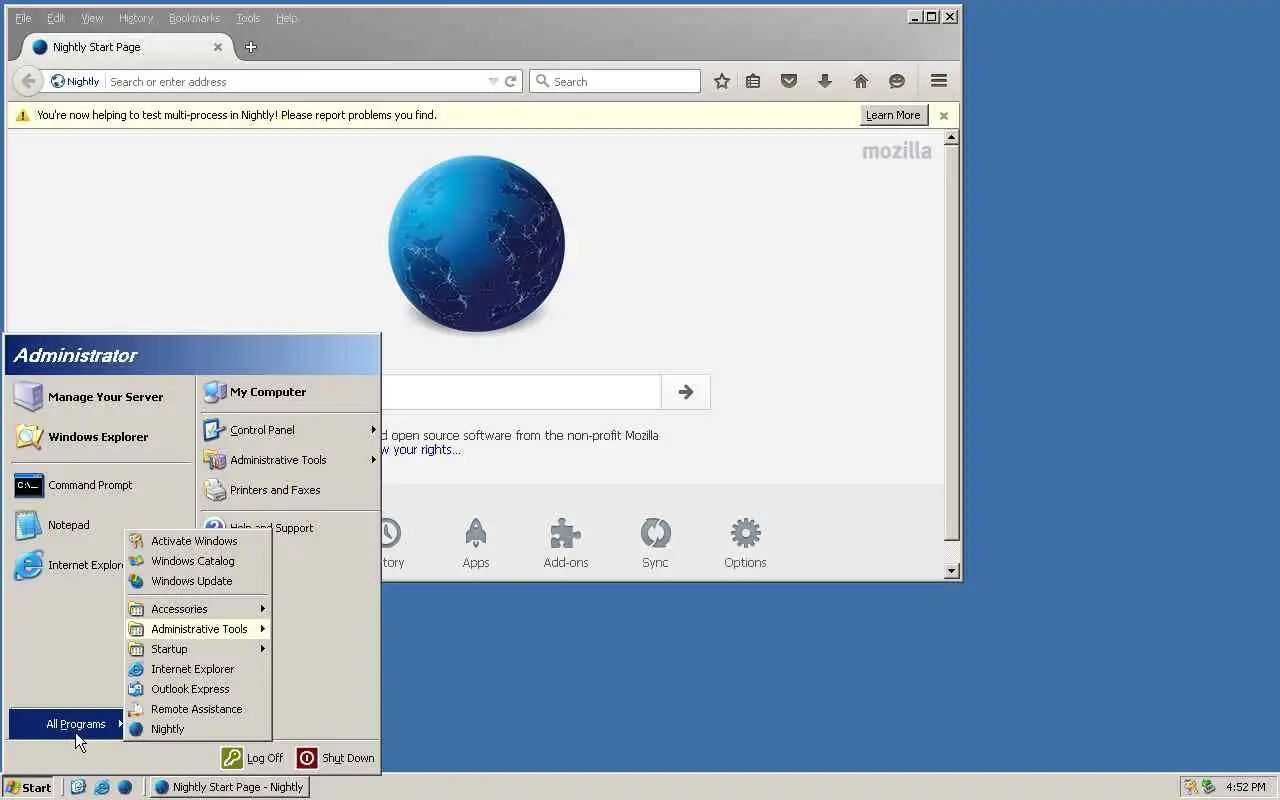The width and height of the screenshot is (1280, 800).
Task: Click the page scrollbar down arrow
Action: [952, 571]
